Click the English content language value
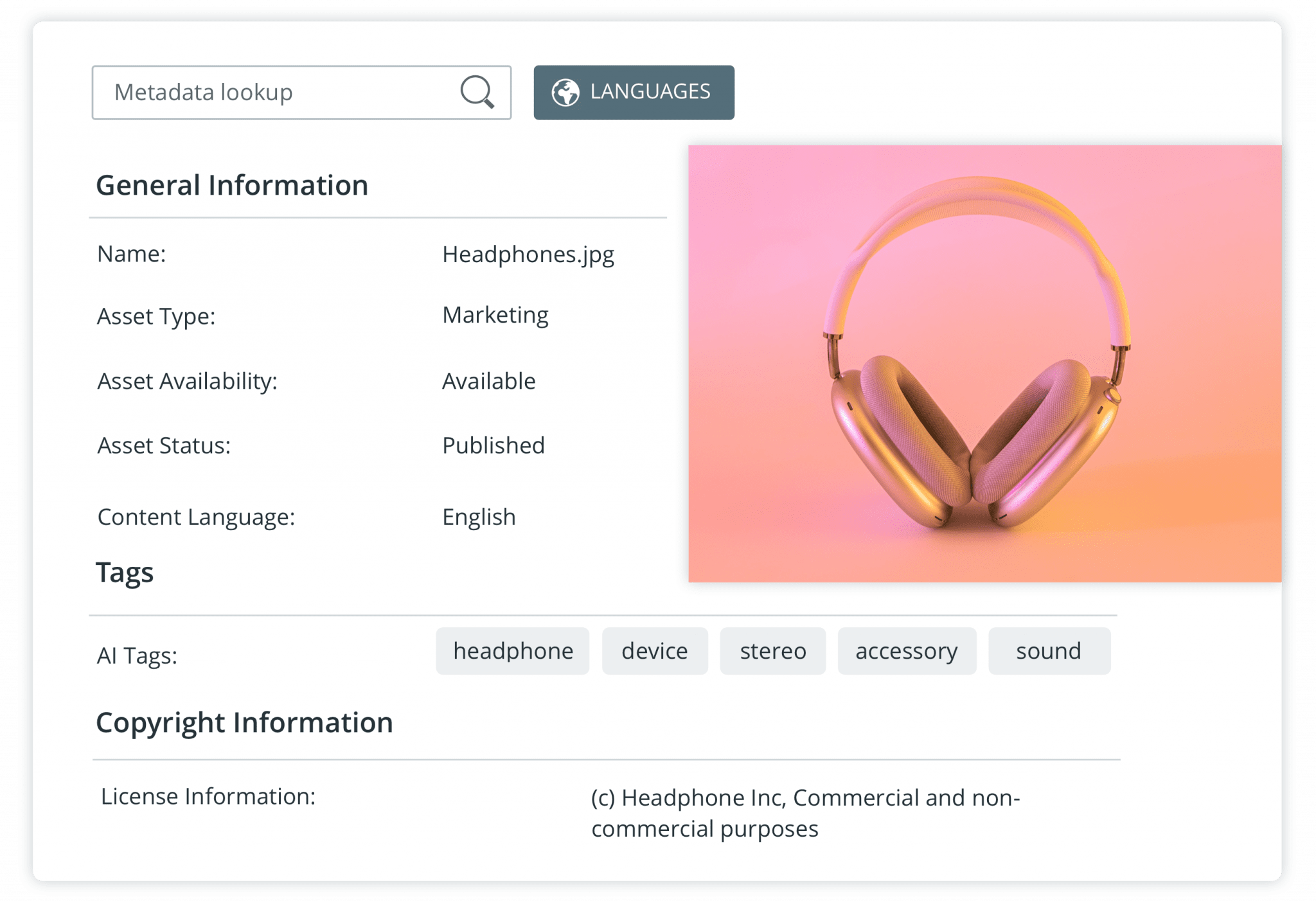The height and width of the screenshot is (901, 1316). tap(477, 516)
